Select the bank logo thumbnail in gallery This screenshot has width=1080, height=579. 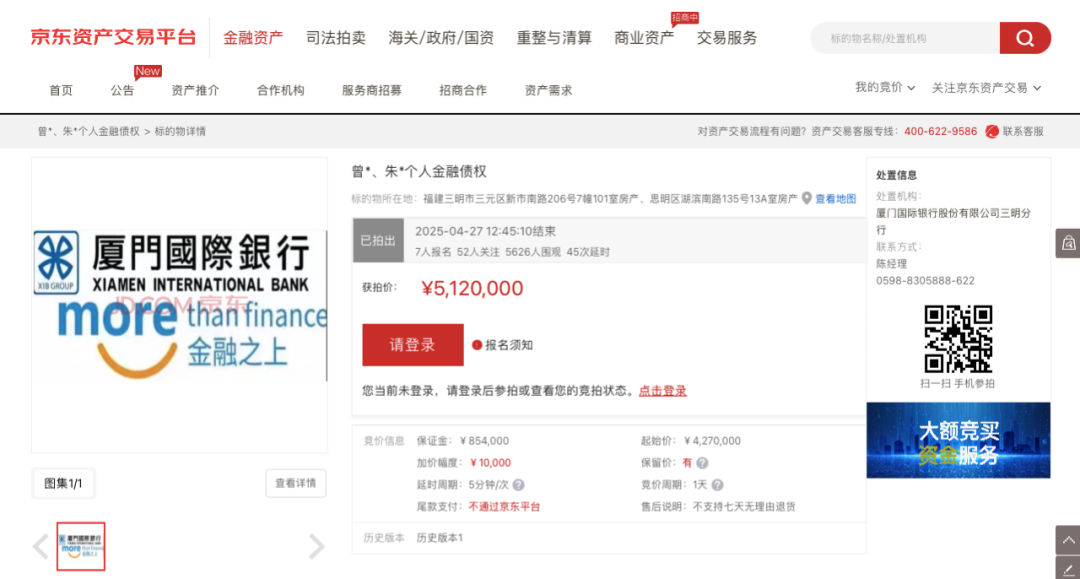(x=81, y=547)
